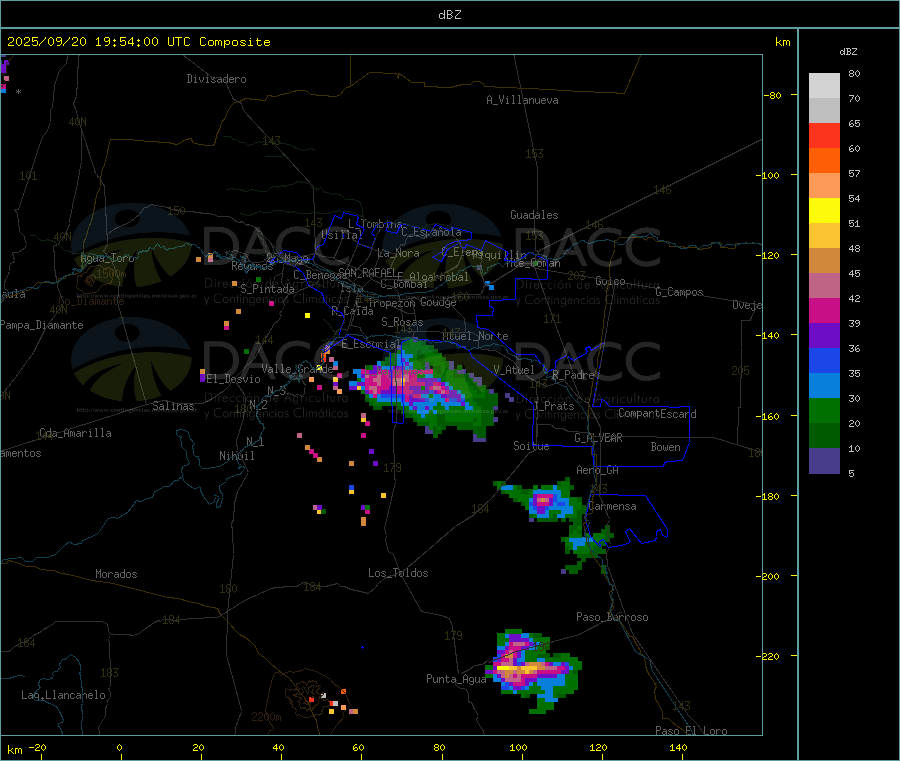Click the 0 km bottom axis tick
The height and width of the screenshot is (761, 900).
[119, 747]
